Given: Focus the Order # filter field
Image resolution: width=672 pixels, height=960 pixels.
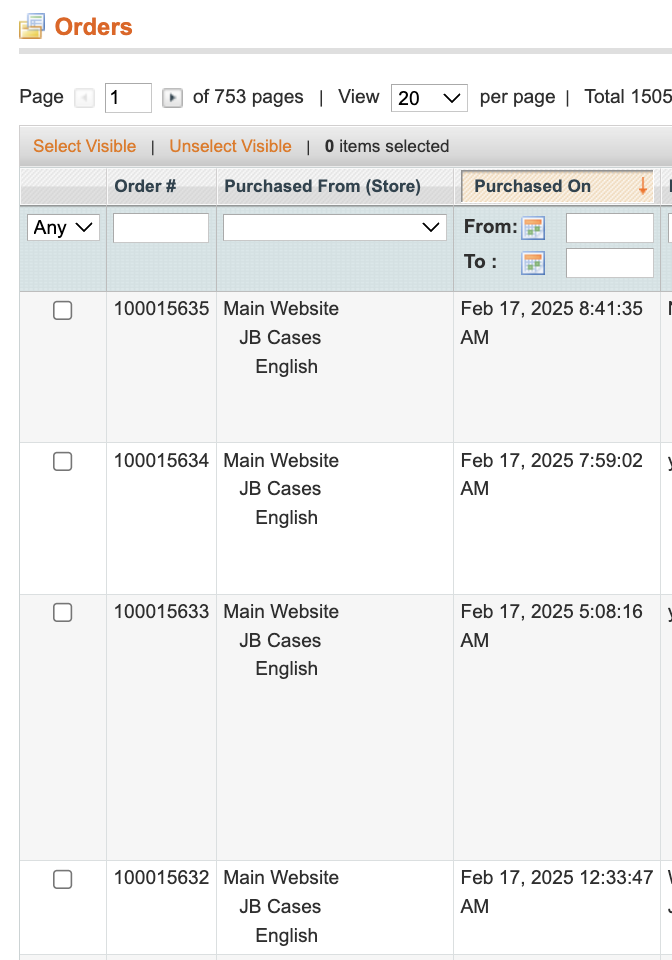Looking at the screenshot, I should pos(161,228).
